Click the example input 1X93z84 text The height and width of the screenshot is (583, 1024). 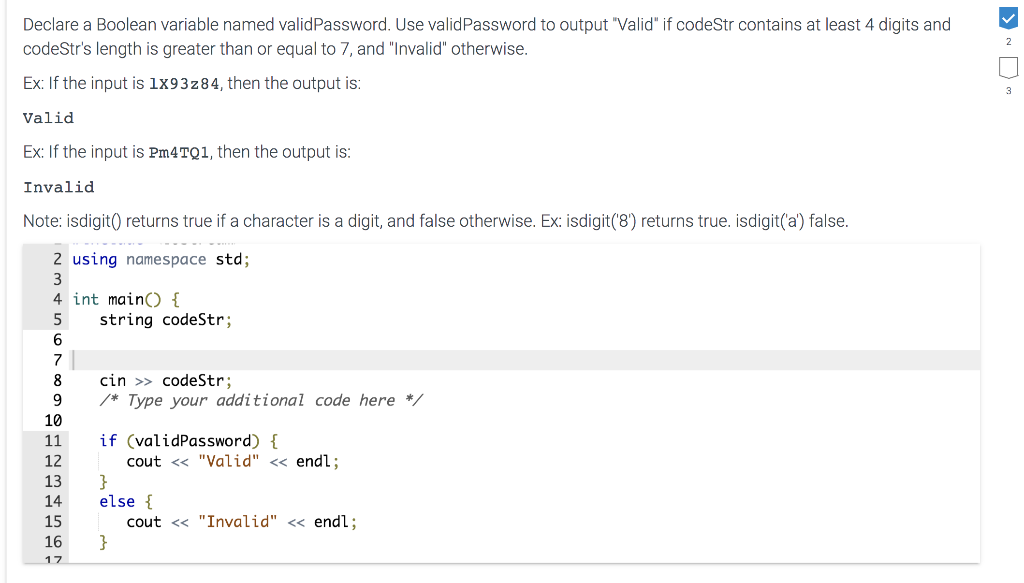[184, 84]
